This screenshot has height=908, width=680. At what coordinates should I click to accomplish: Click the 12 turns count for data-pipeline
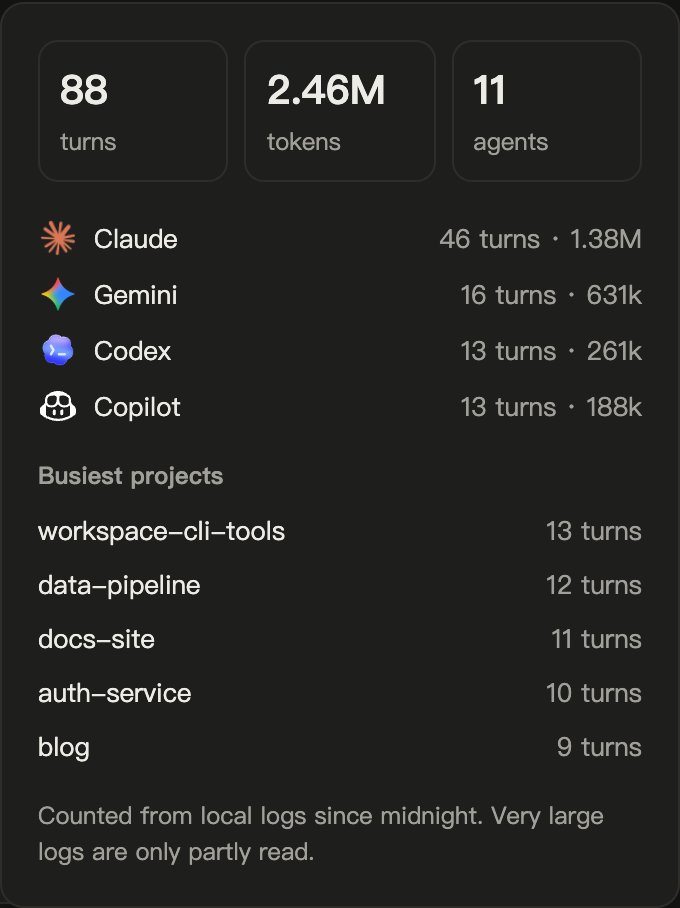pyautogui.click(x=594, y=585)
